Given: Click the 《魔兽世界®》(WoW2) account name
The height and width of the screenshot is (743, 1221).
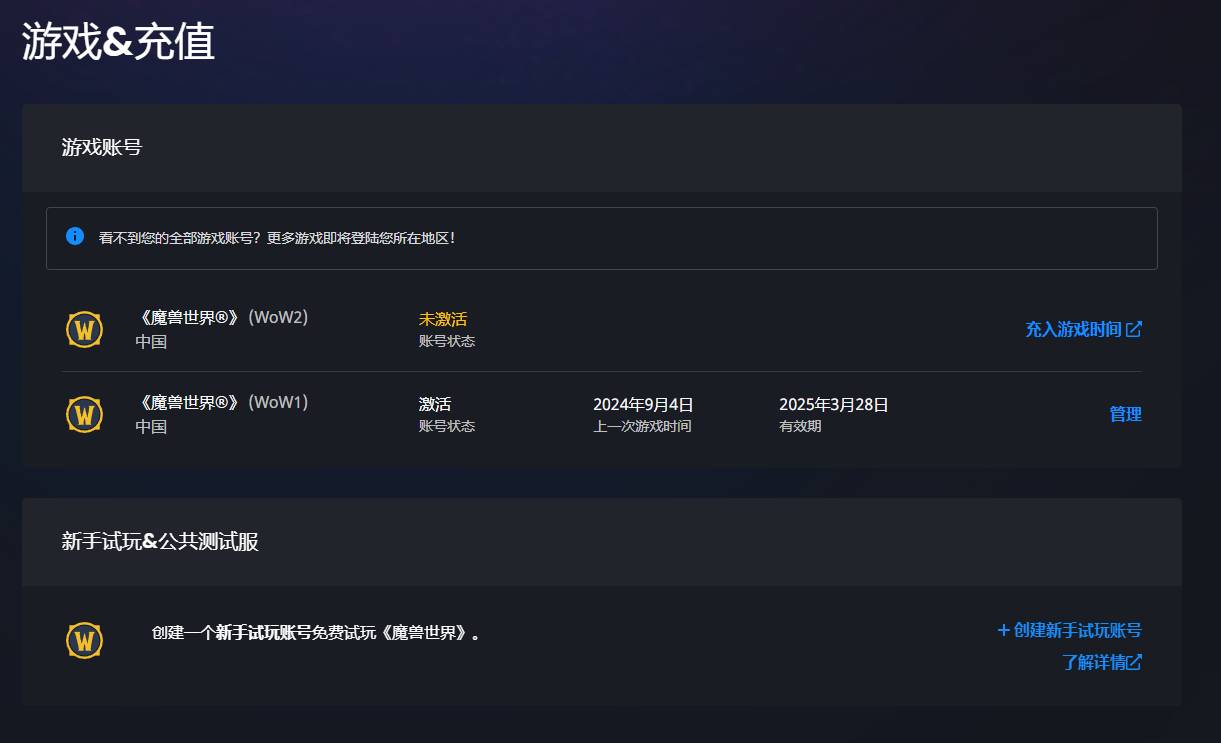Looking at the screenshot, I should 222,318.
